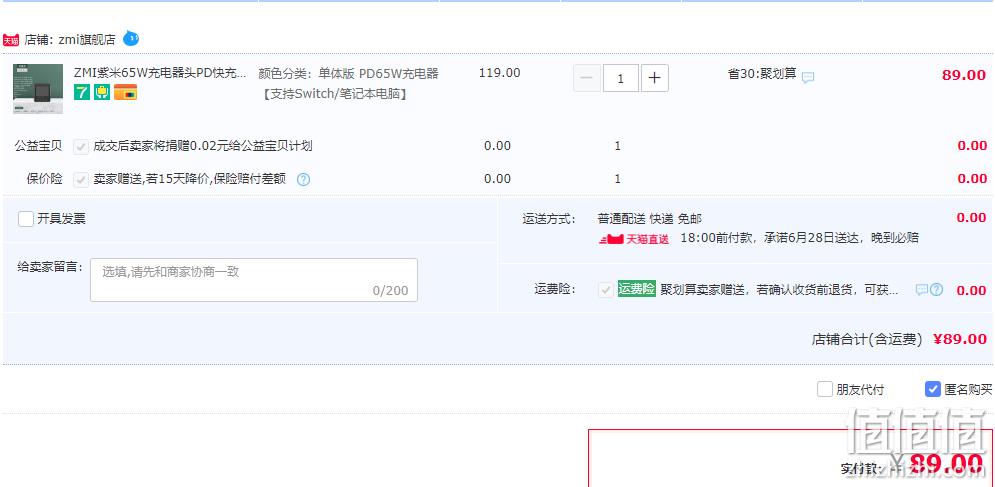This screenshot has height=487, width=995.
Task: Click the question mark icon in 运费险 row
Action: coord(937,290)
